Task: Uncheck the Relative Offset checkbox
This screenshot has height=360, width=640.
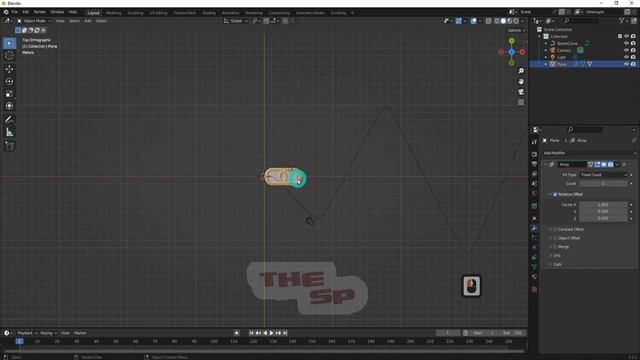Action: click(555, 194)
